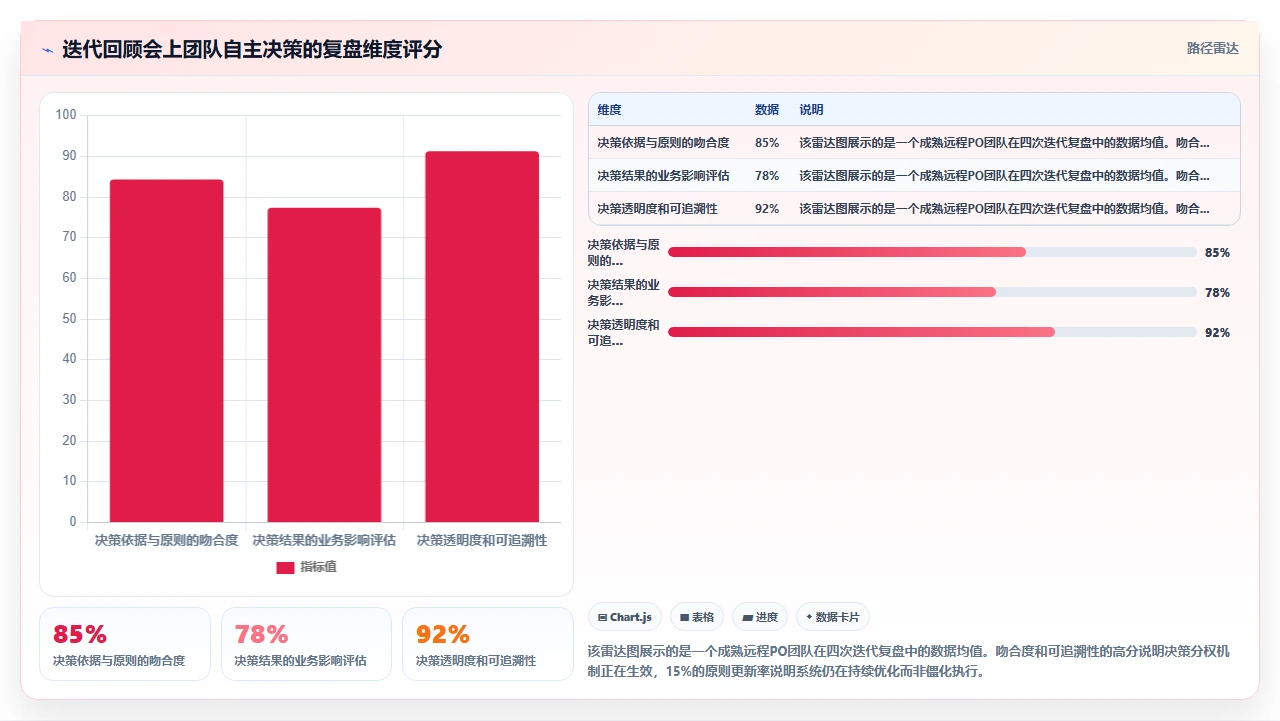The height and width of the screenshot is (721, 1280).
Task: Click the description paragraph under the tag chips
Action: click(908, 661)
